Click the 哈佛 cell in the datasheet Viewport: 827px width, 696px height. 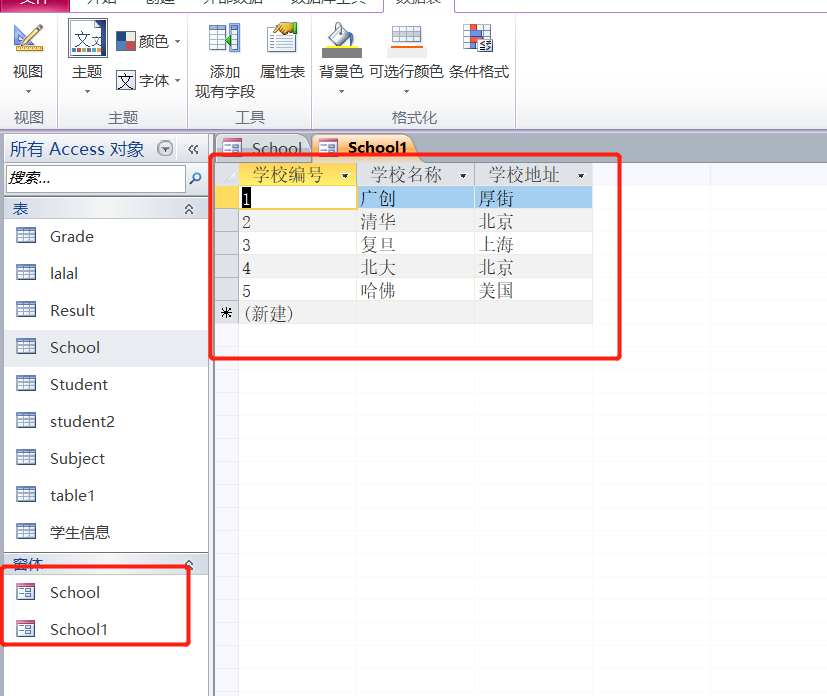(x=378, y=290)
